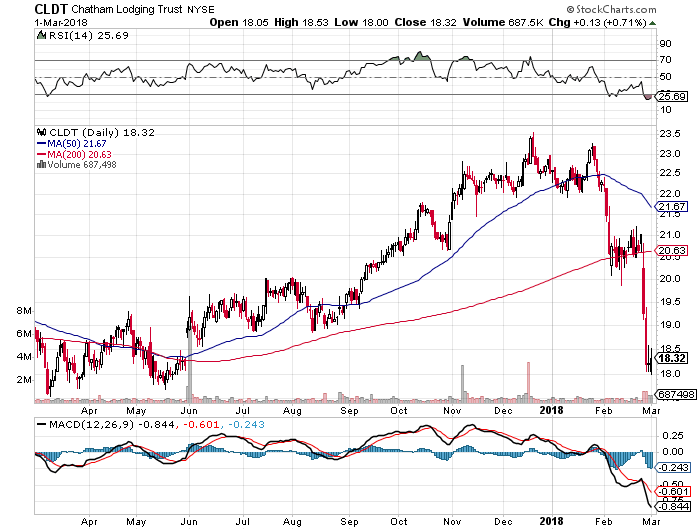Click the CLDT (Daily) 18.32 legend
The image size is (700, 530).
coord(102,133)
